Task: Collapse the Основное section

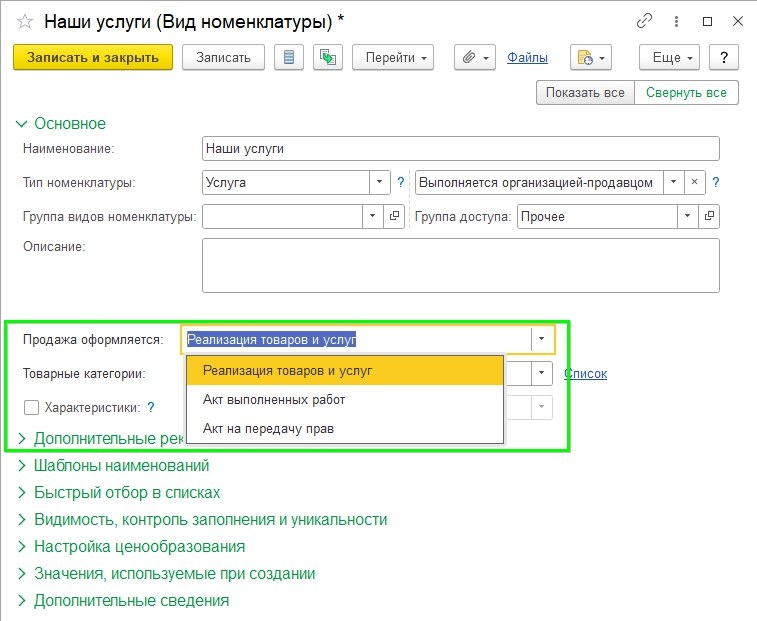Action: (61, 124)
